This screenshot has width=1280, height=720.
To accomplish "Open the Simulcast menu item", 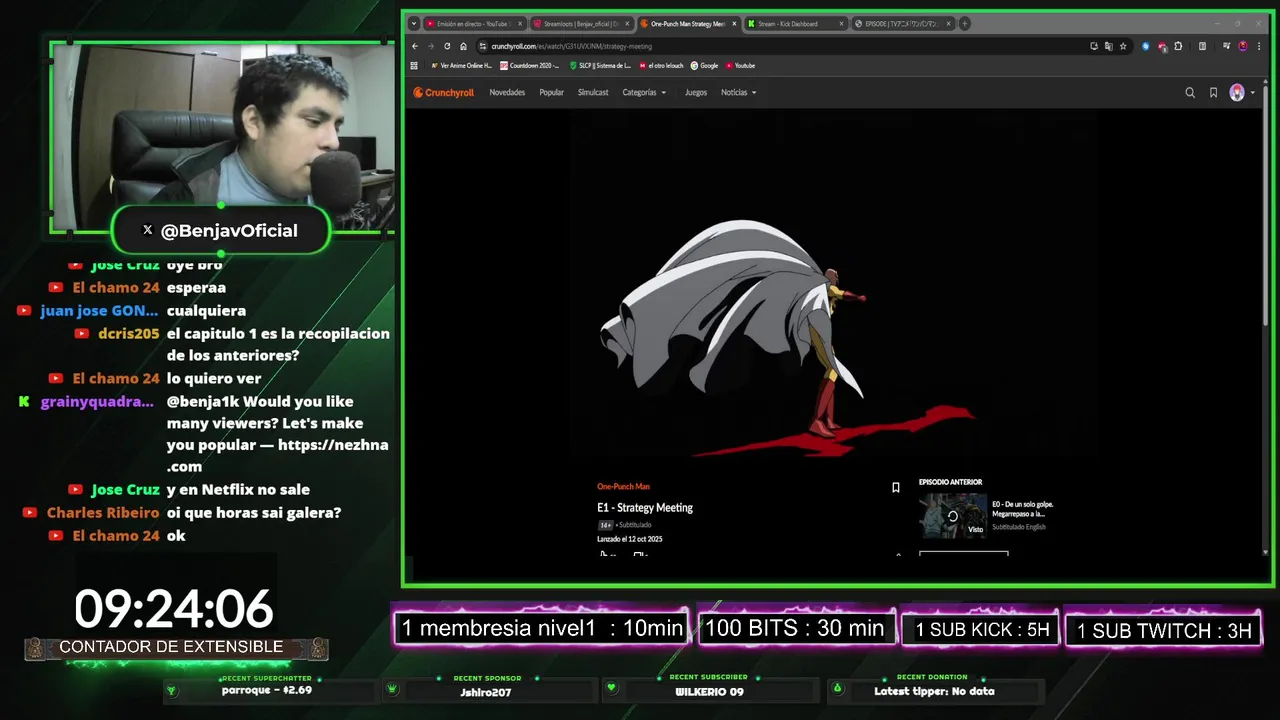I will pyautogui.click(x=593, y=93).
